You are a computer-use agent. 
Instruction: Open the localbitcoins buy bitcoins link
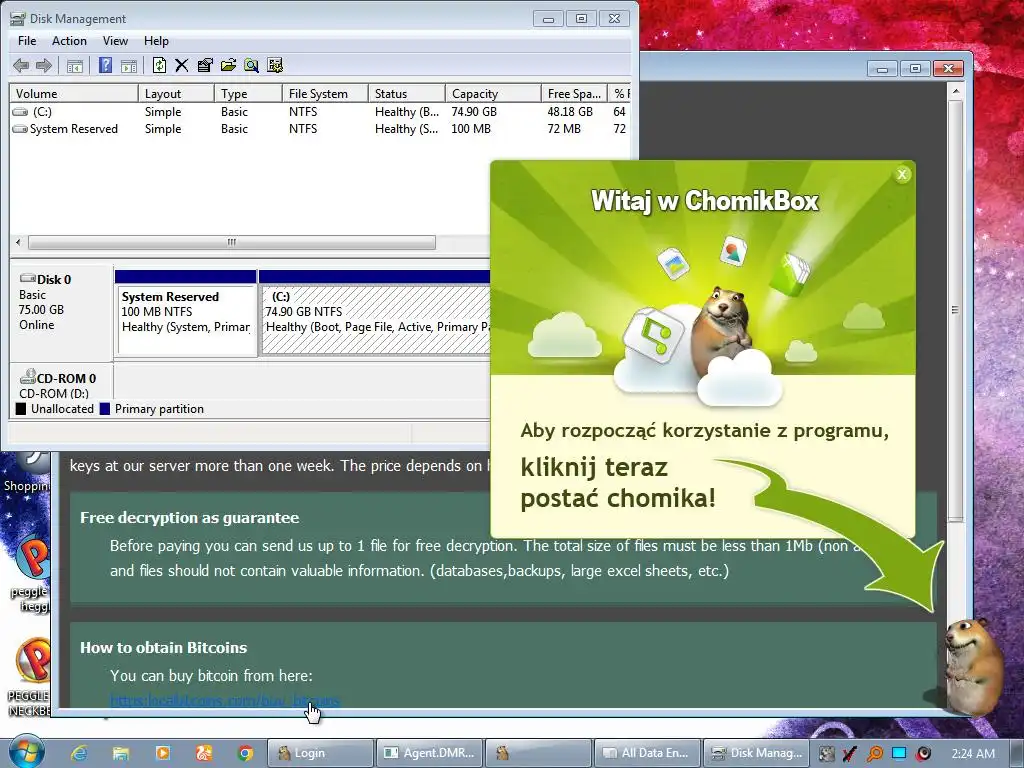(225, 701)
